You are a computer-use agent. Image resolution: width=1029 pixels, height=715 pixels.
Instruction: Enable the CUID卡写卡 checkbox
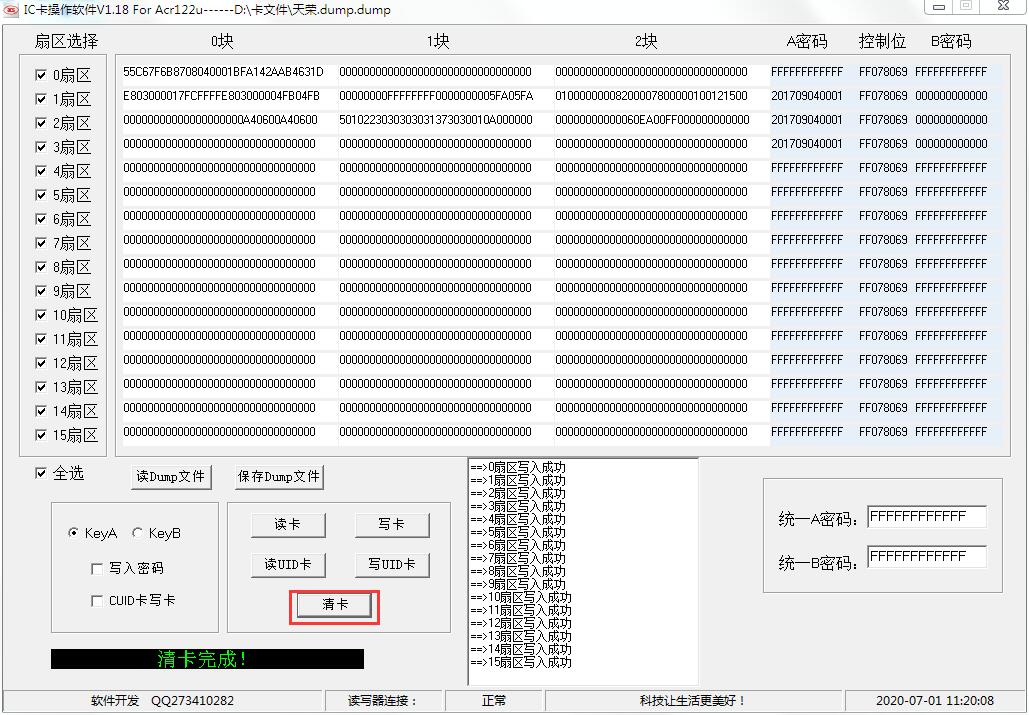pyautogui.click(x=97, y=601)
